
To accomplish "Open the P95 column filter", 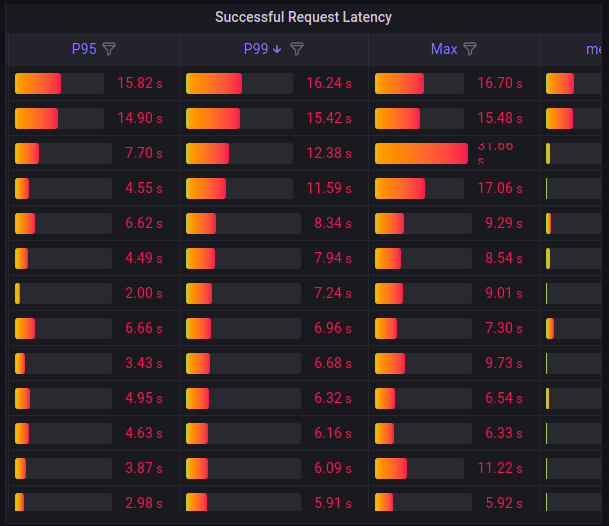I will pyautogui.click(x=110, y=49).
